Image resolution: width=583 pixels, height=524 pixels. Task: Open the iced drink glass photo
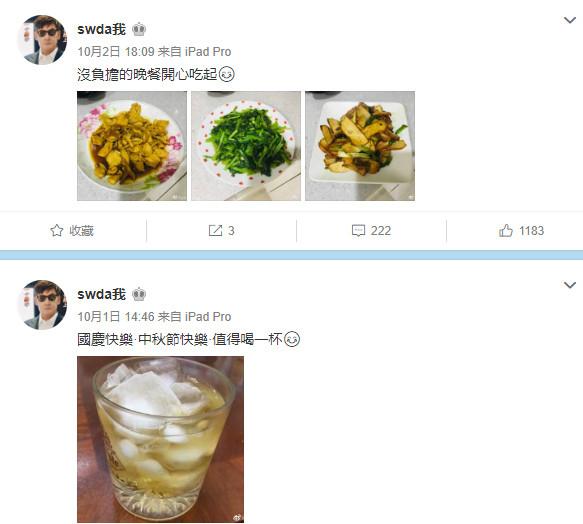tap(161, 440)
